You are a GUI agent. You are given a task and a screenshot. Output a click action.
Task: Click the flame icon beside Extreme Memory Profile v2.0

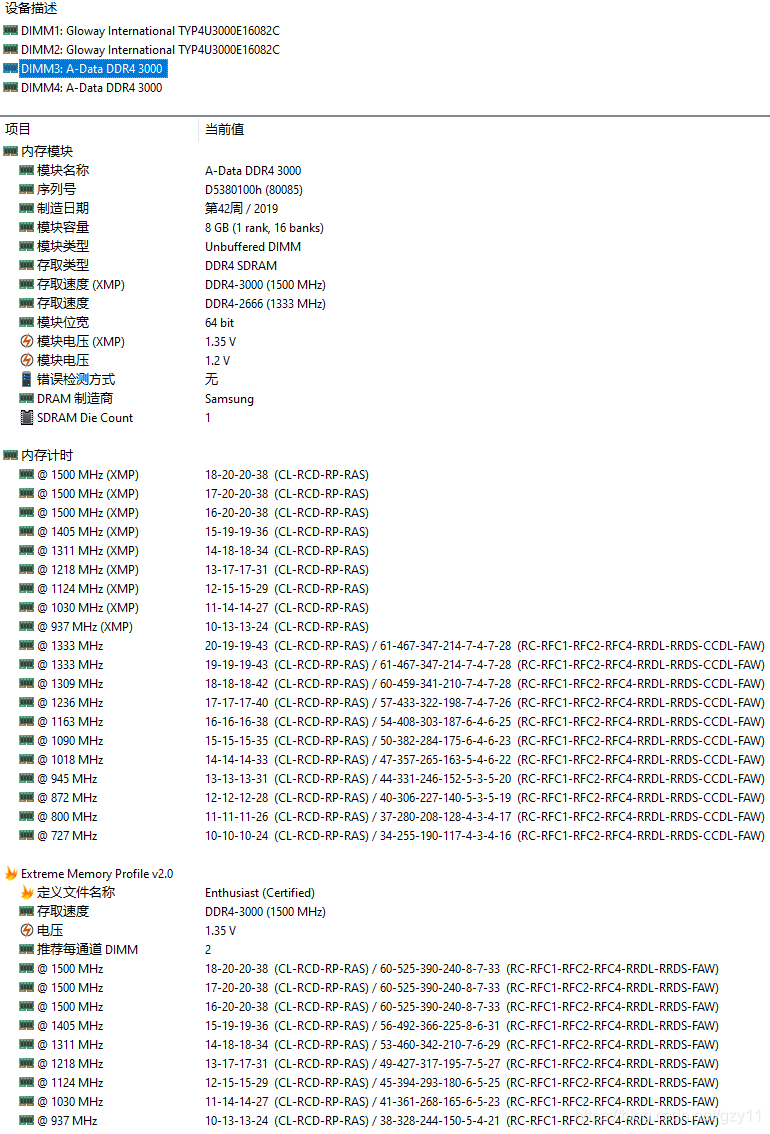click(11, 873)
